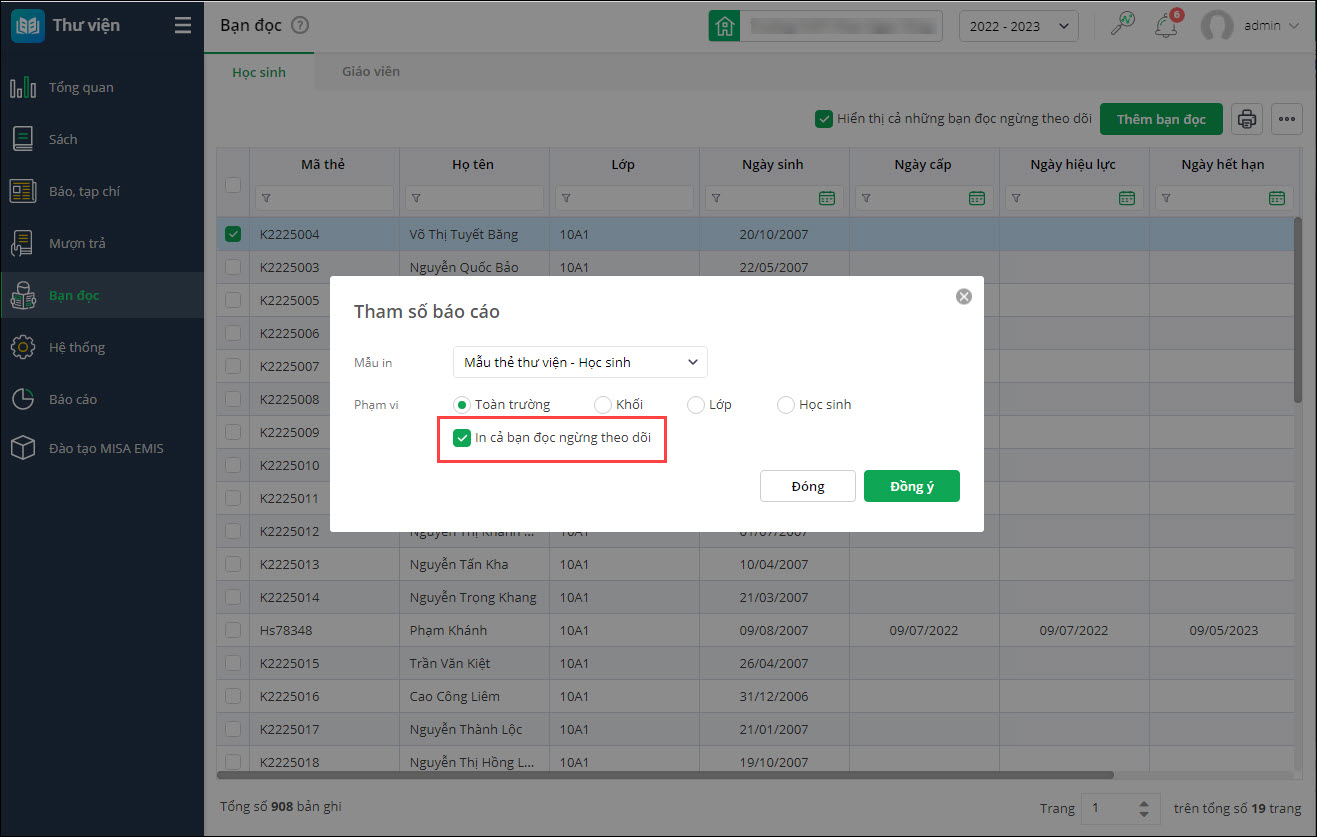Click card code K2225003

click(290, 267)
